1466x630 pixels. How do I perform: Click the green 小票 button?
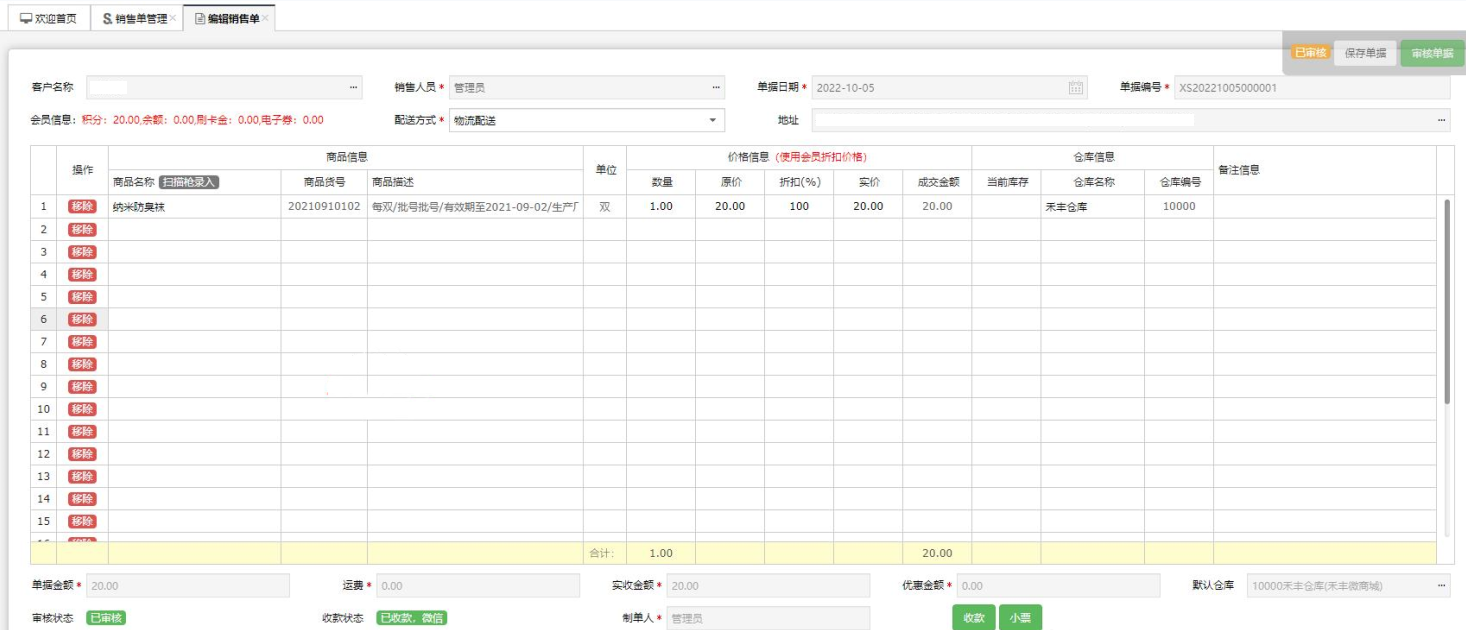click(x=1020, y=618)
